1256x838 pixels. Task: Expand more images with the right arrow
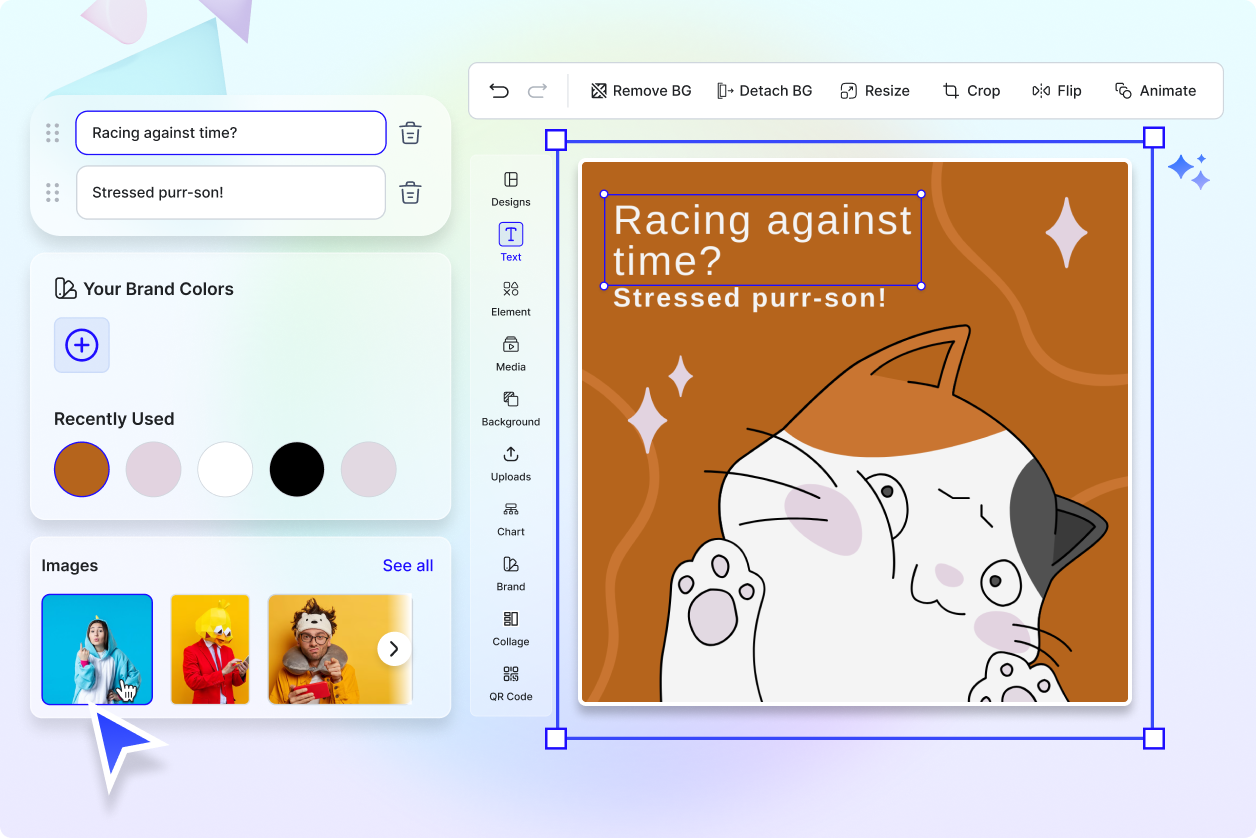393,648
